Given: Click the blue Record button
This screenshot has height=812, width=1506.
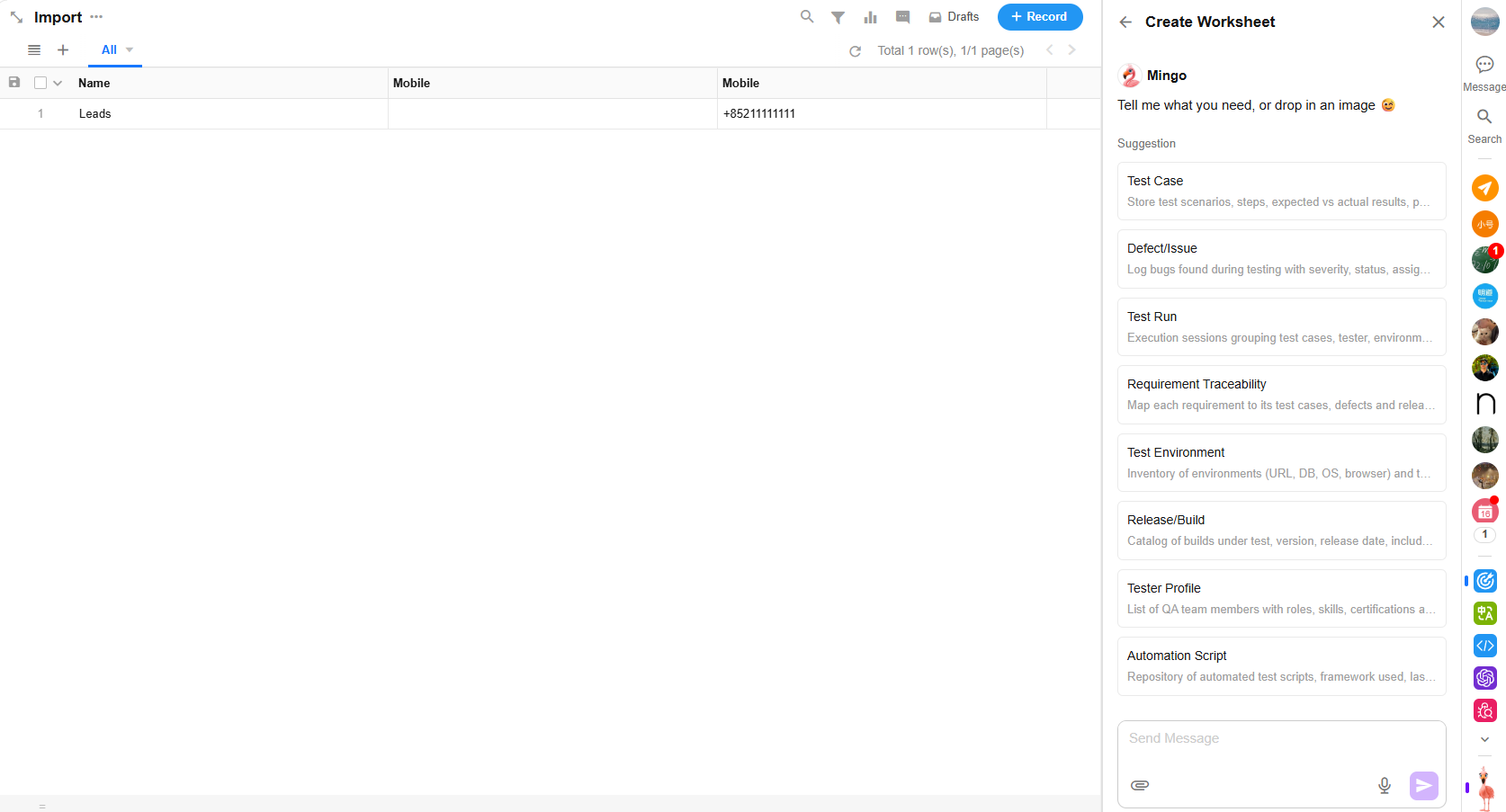Looking at the screenshot, I should tap(1039, 17).
